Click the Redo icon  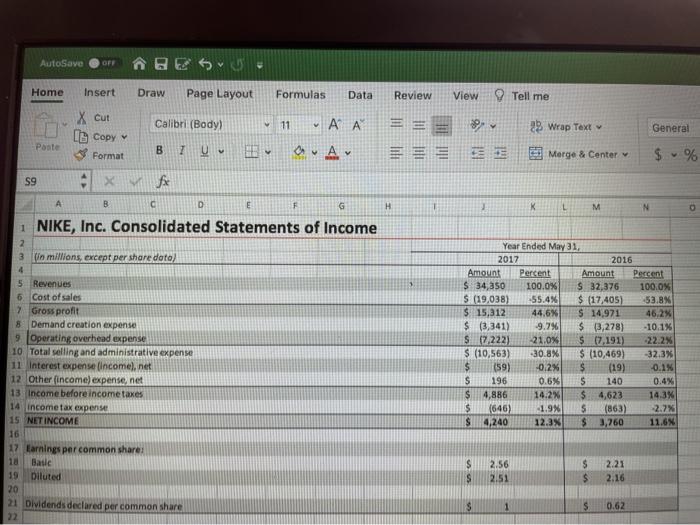pyautogui.click(x=238, y=65)
